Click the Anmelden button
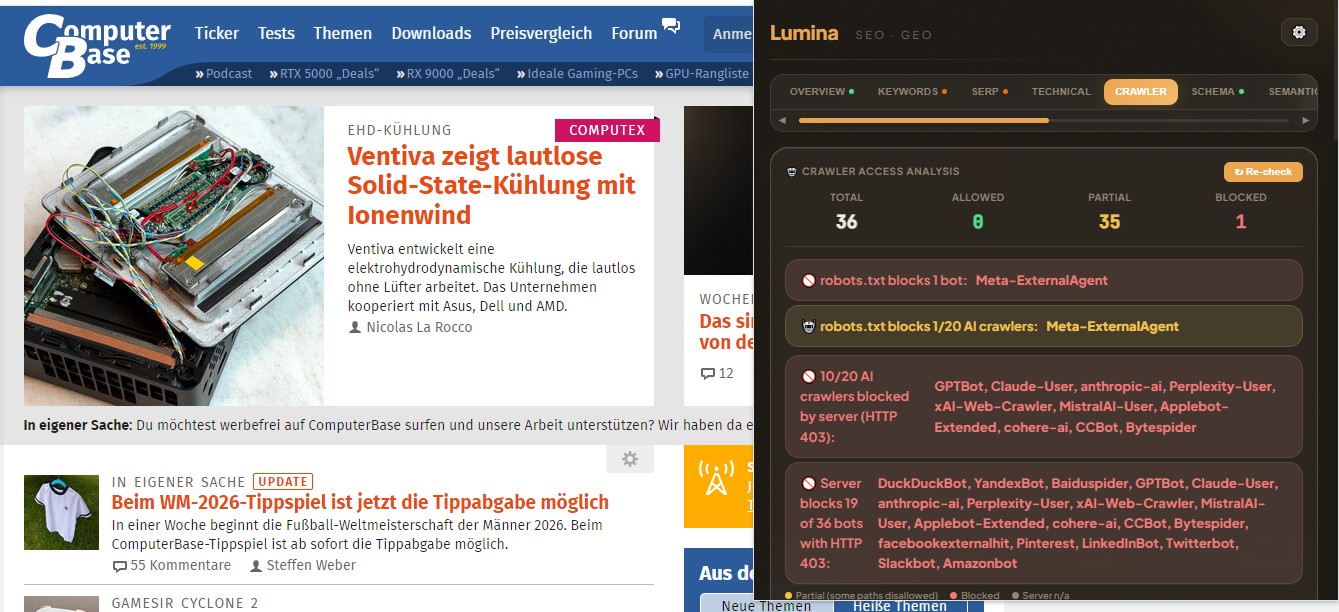 point(731,34)
